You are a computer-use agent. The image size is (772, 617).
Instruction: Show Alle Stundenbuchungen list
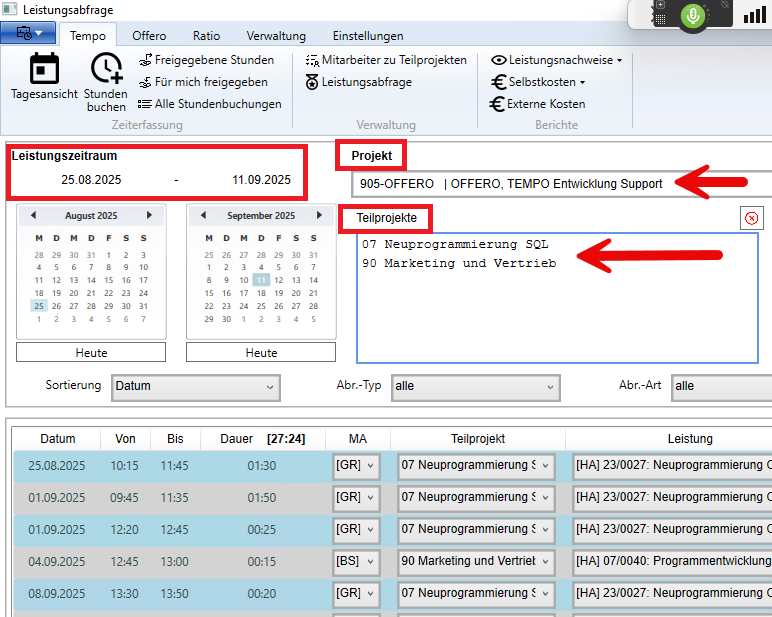210,104
